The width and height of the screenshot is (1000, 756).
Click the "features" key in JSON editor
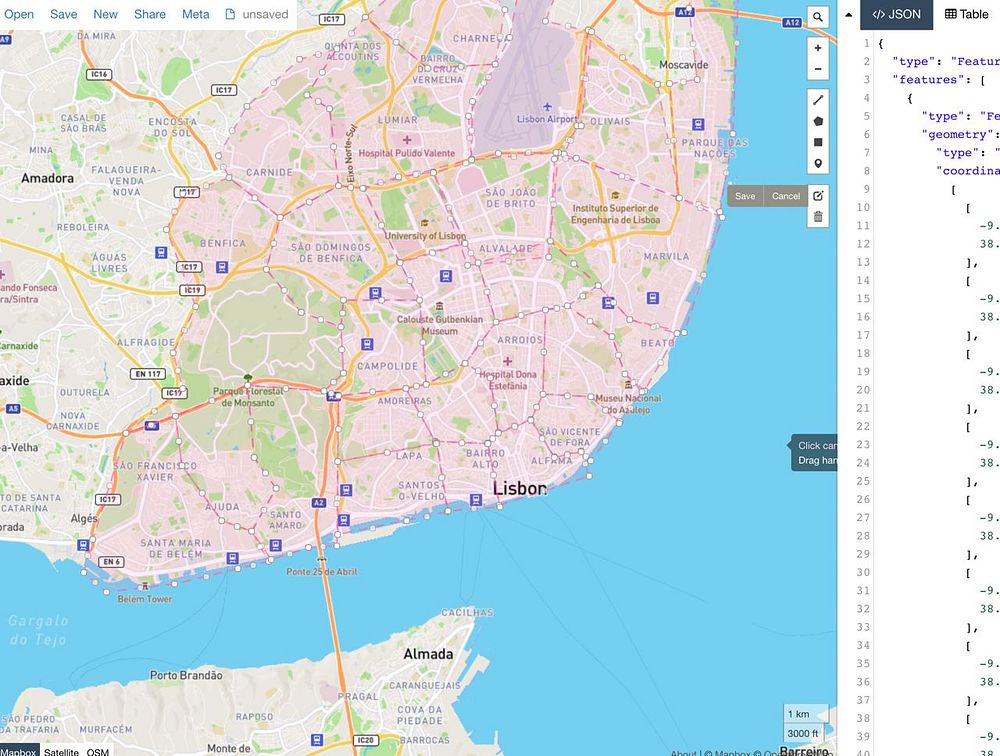coord(928,80)
